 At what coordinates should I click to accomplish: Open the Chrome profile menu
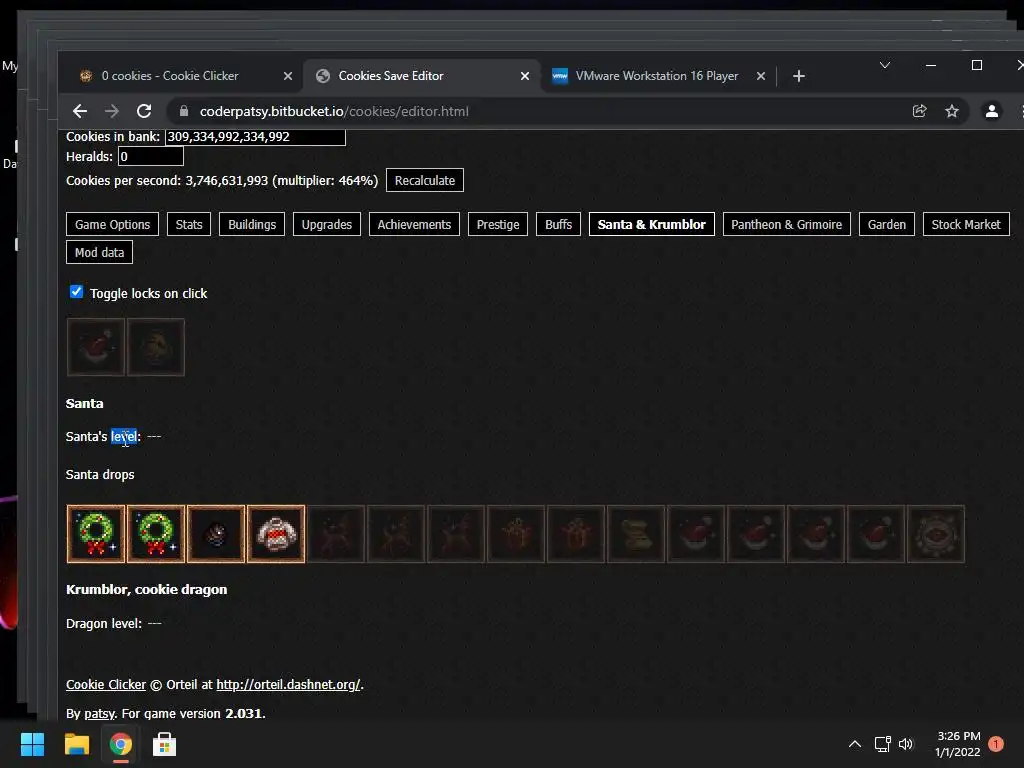(991, 111)
